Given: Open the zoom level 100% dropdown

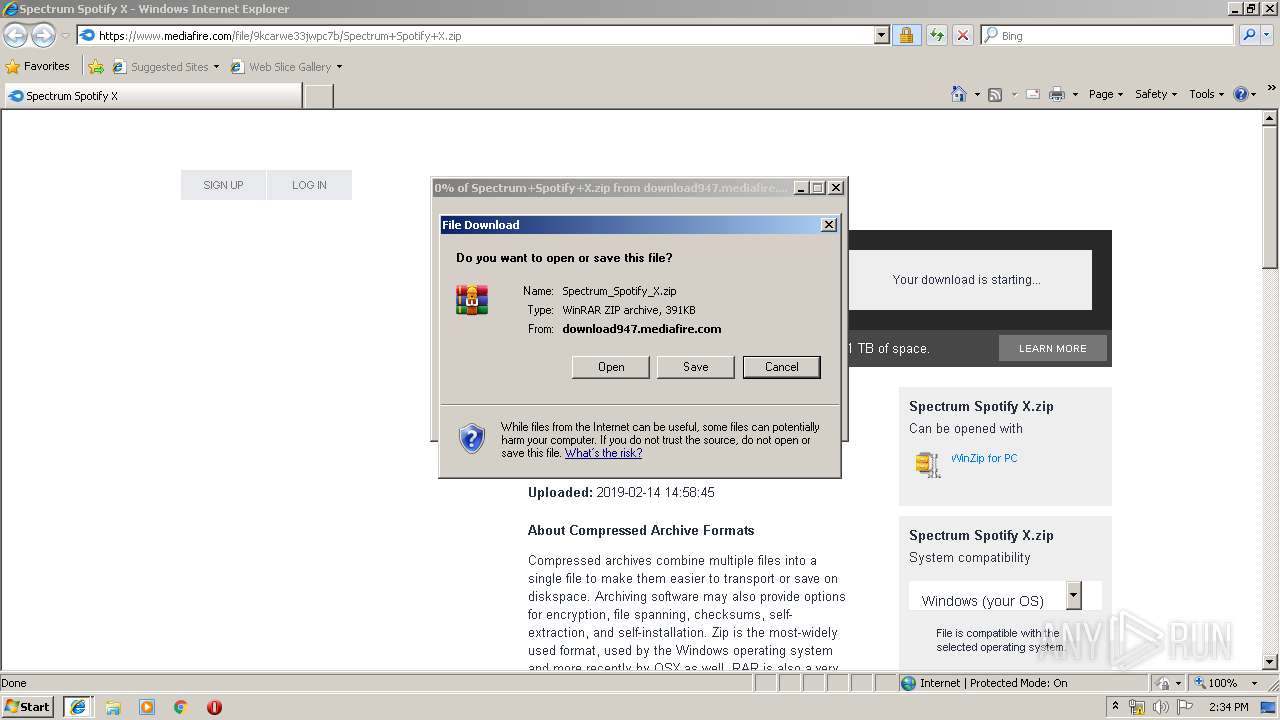Looking at the screenshot, I should tap(1254, 683).
